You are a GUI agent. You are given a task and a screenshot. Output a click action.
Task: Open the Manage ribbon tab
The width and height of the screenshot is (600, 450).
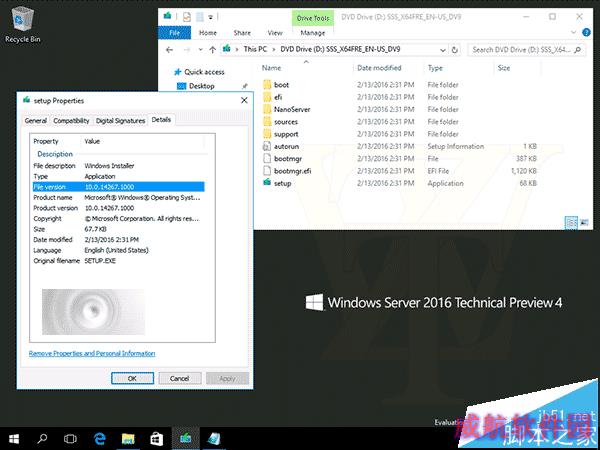coord(313,33)
